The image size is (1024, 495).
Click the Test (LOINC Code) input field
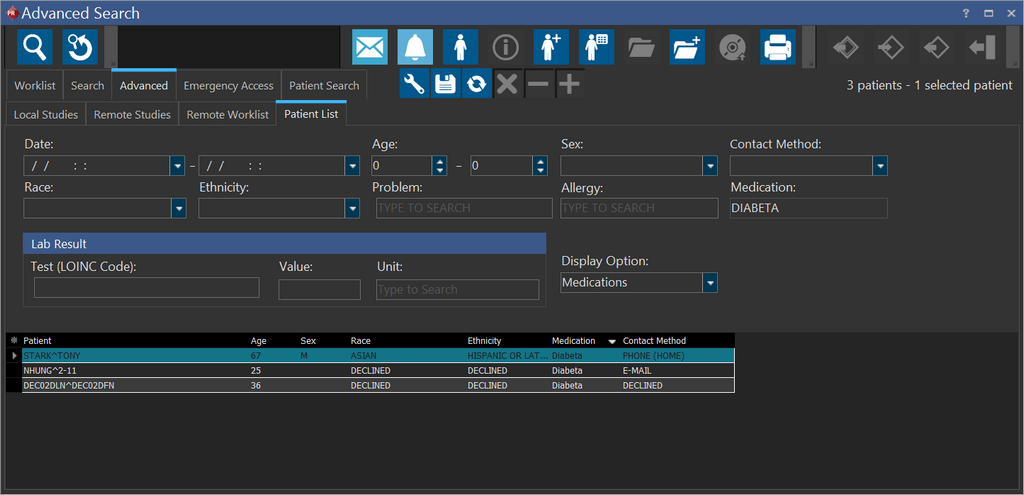pyautogui.click(x=146, y=289)
